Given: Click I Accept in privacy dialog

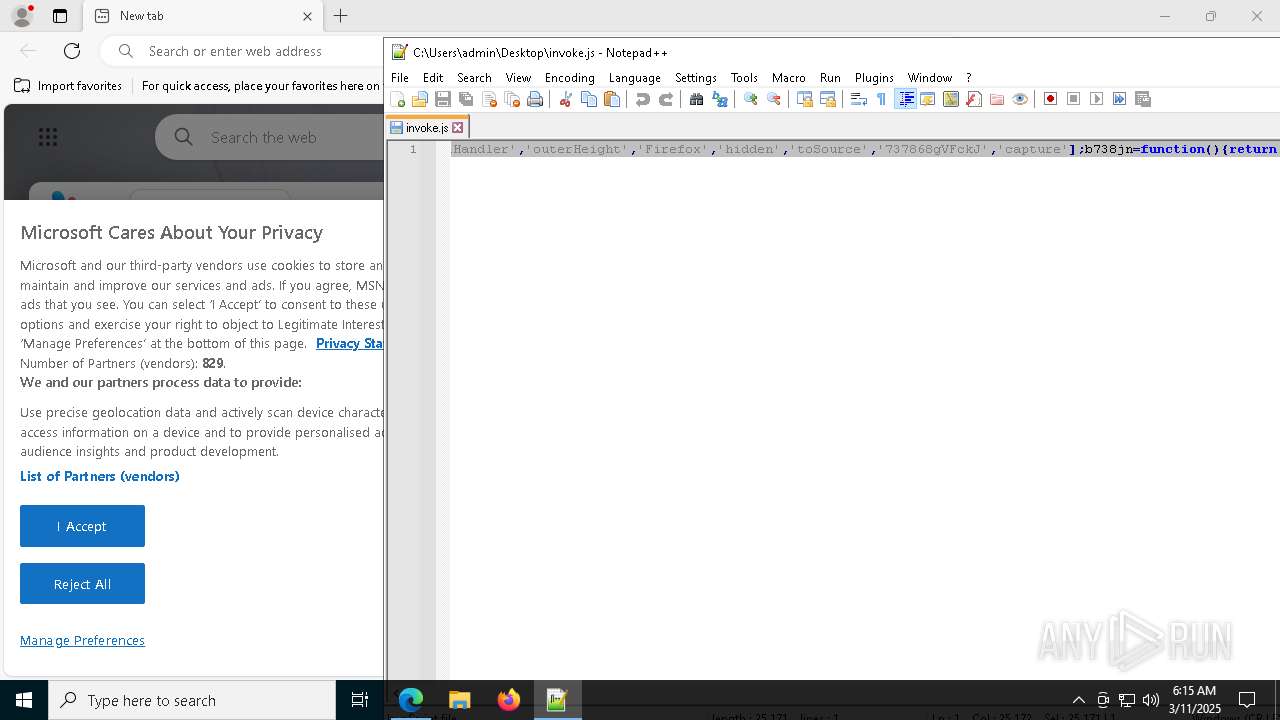Looking at the screenshot, I should coord(82,526).
